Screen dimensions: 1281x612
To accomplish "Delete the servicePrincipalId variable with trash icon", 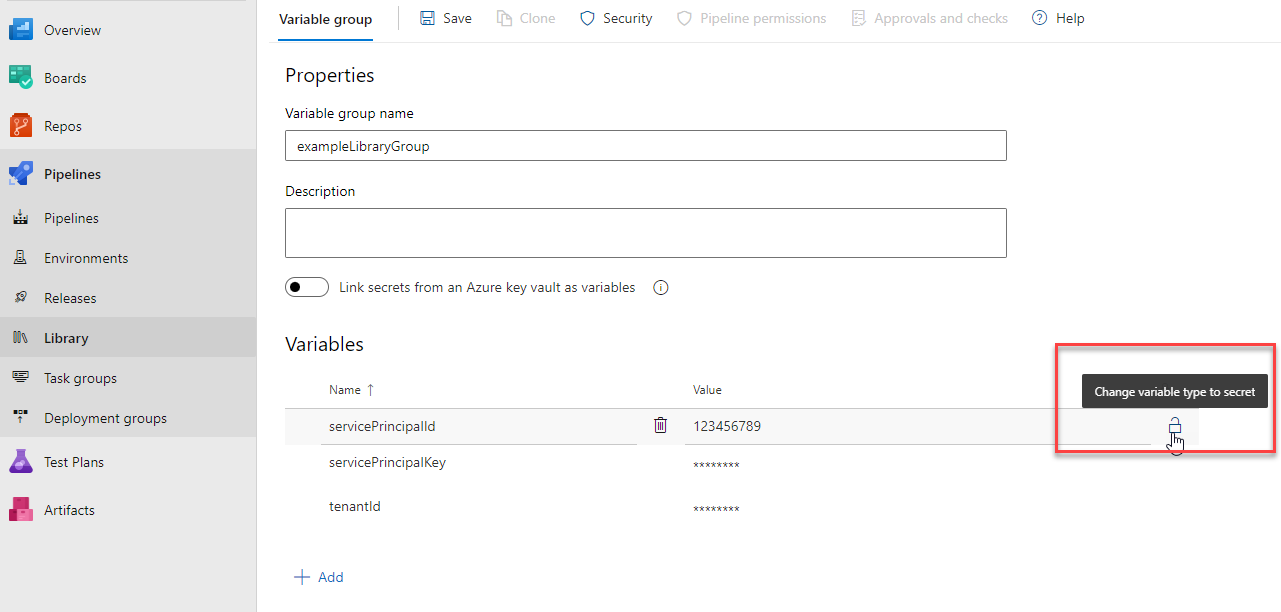I will click(660, 426).
